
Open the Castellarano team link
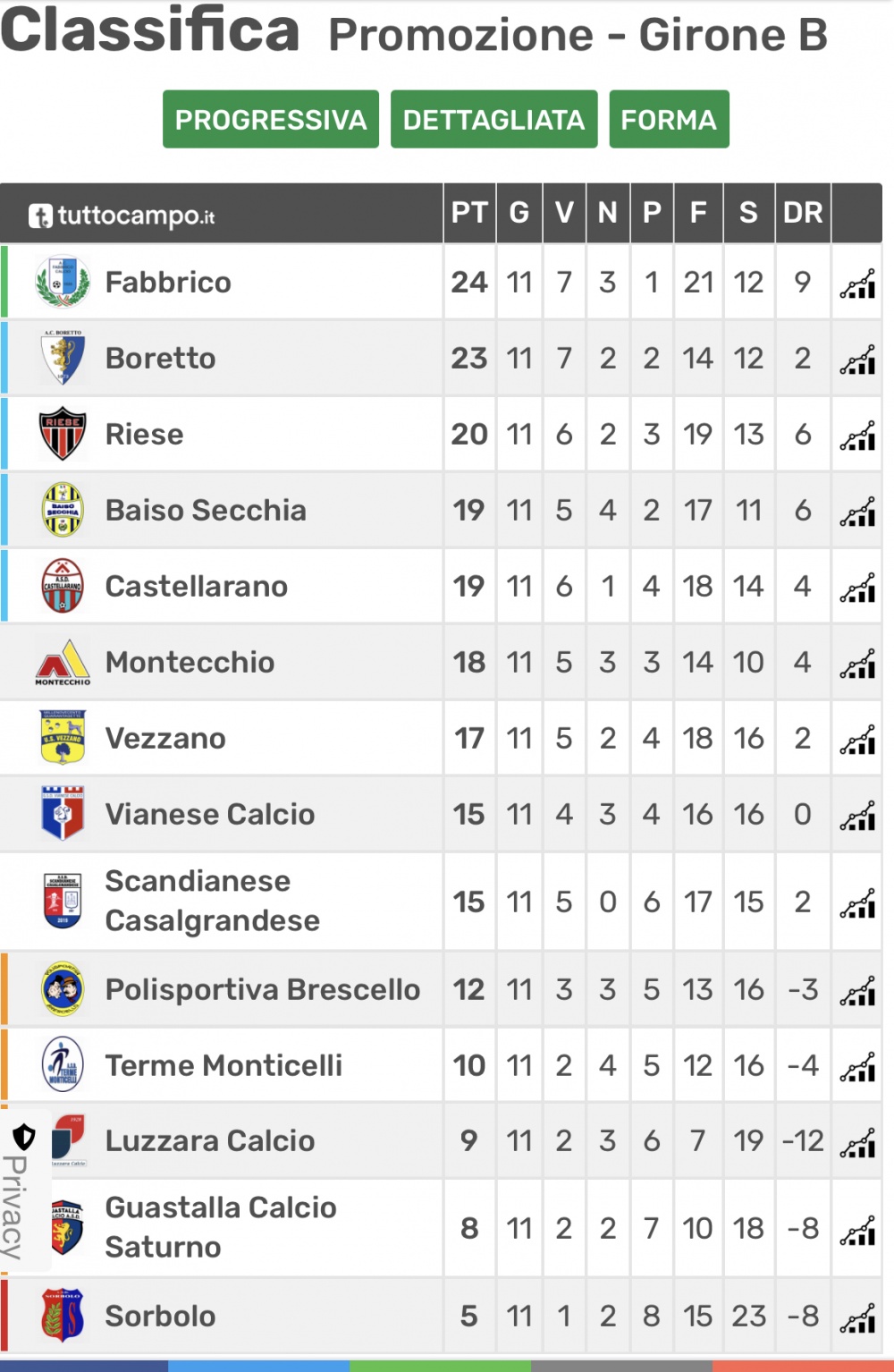click(x=197, y=587)
